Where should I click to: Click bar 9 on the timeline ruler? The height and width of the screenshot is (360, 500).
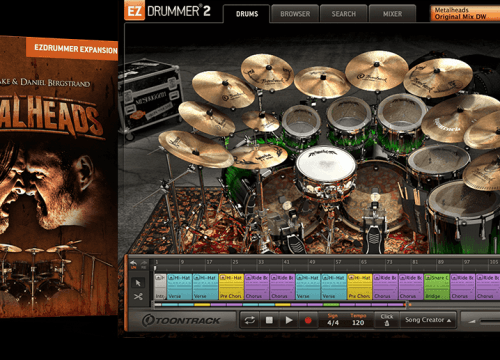182,262
